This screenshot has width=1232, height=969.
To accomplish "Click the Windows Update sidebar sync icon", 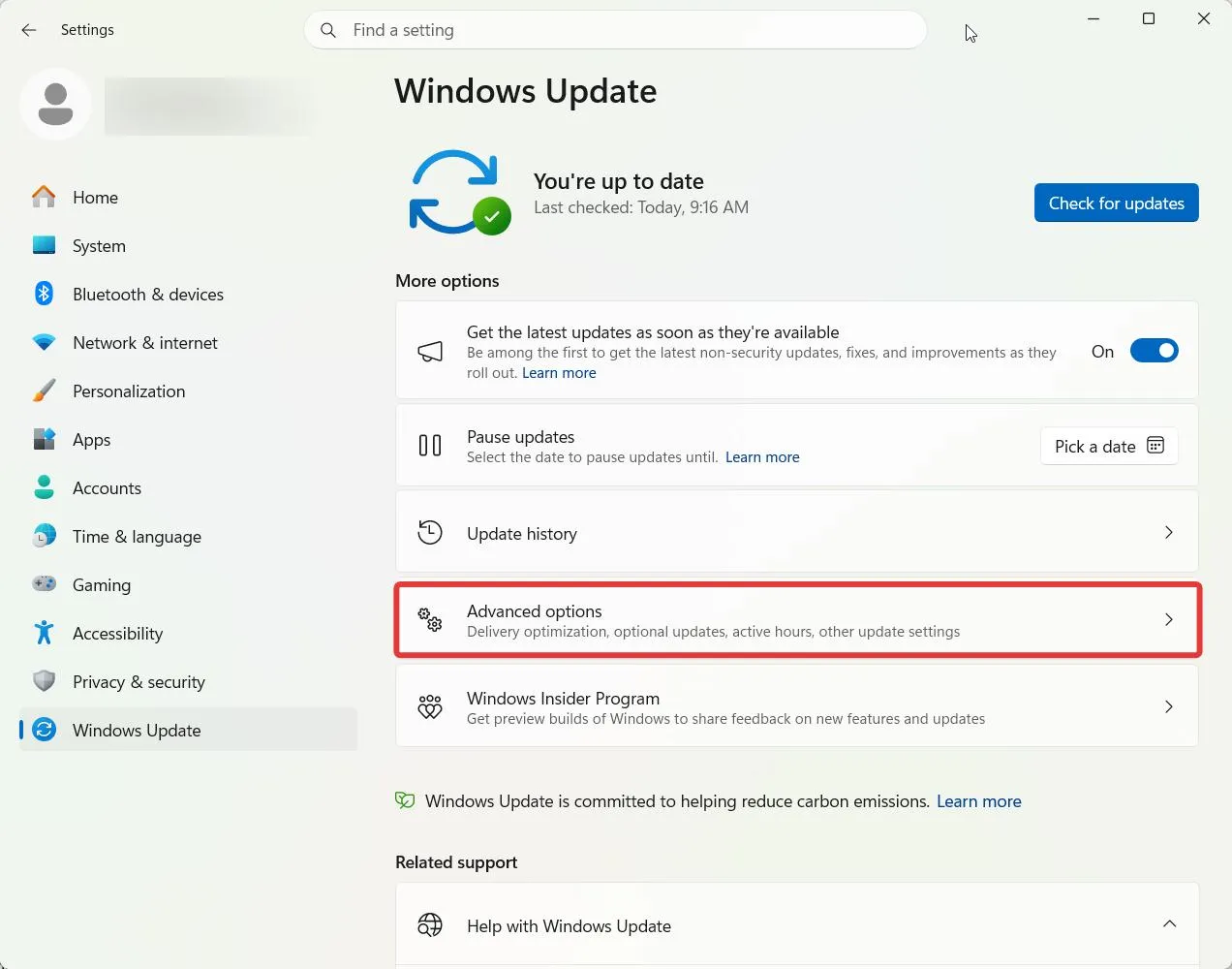I will (x=44, y=730).
